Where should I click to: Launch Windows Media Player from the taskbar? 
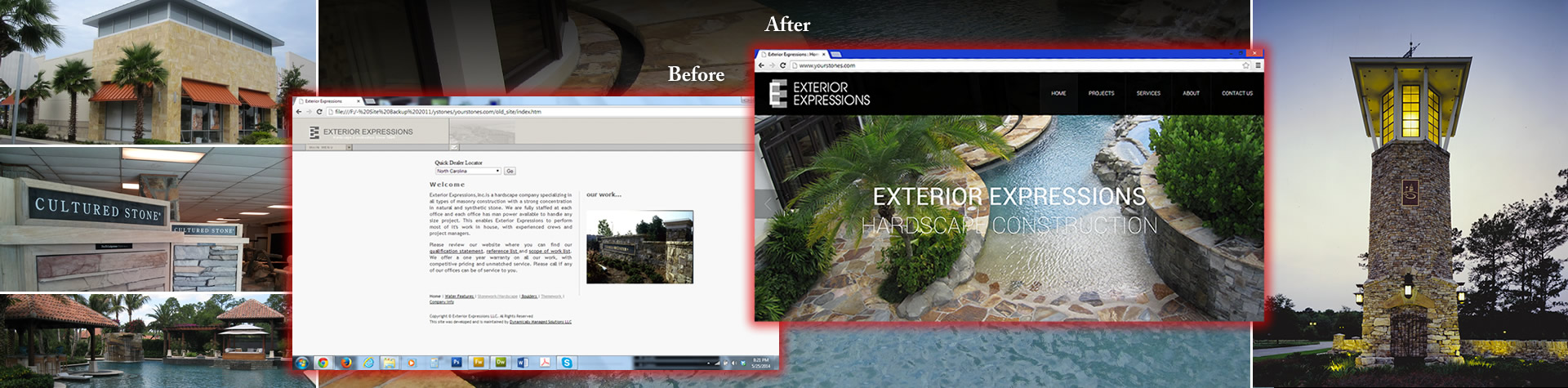click(411, 363)
